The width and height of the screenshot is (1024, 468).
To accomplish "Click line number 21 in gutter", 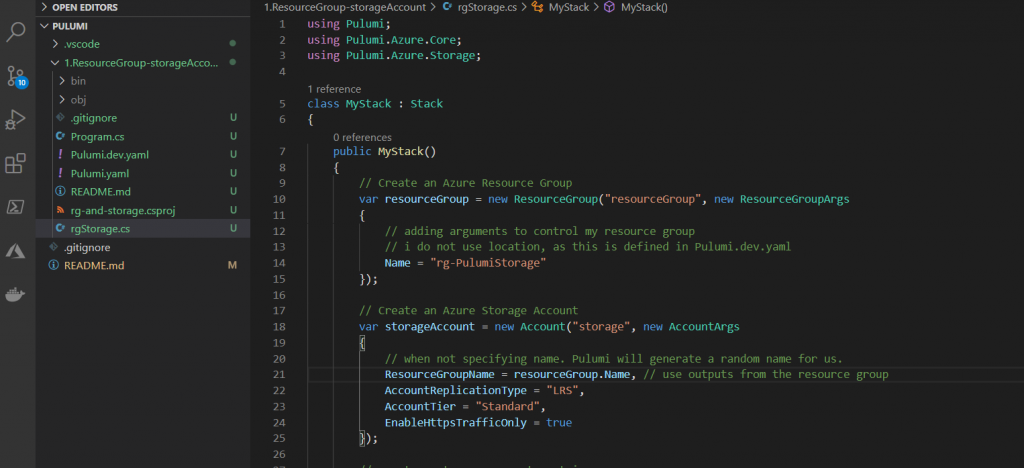I will point(280,375).
